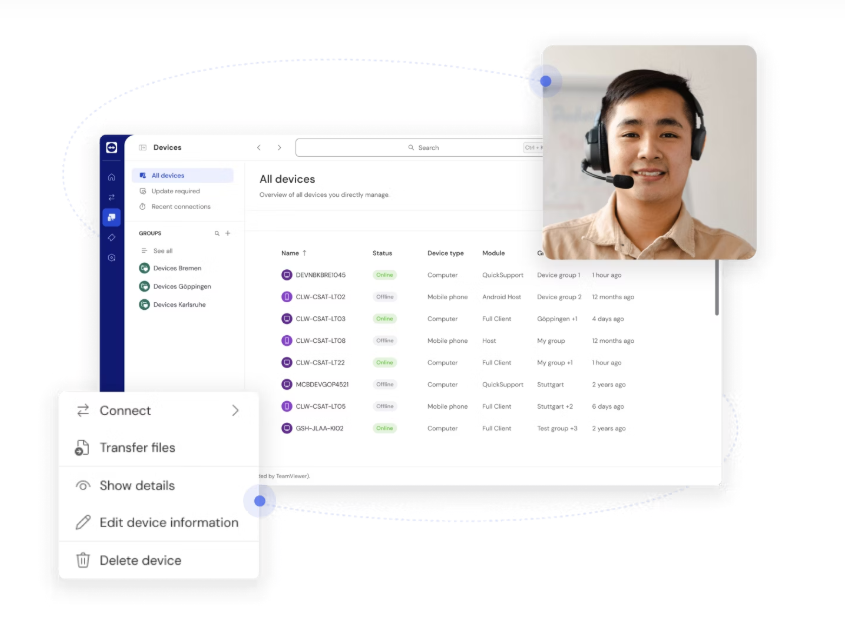This screenshot has width=845, height=628.
Task: Go forward with right arrow
Action: [x=279, y=147]
